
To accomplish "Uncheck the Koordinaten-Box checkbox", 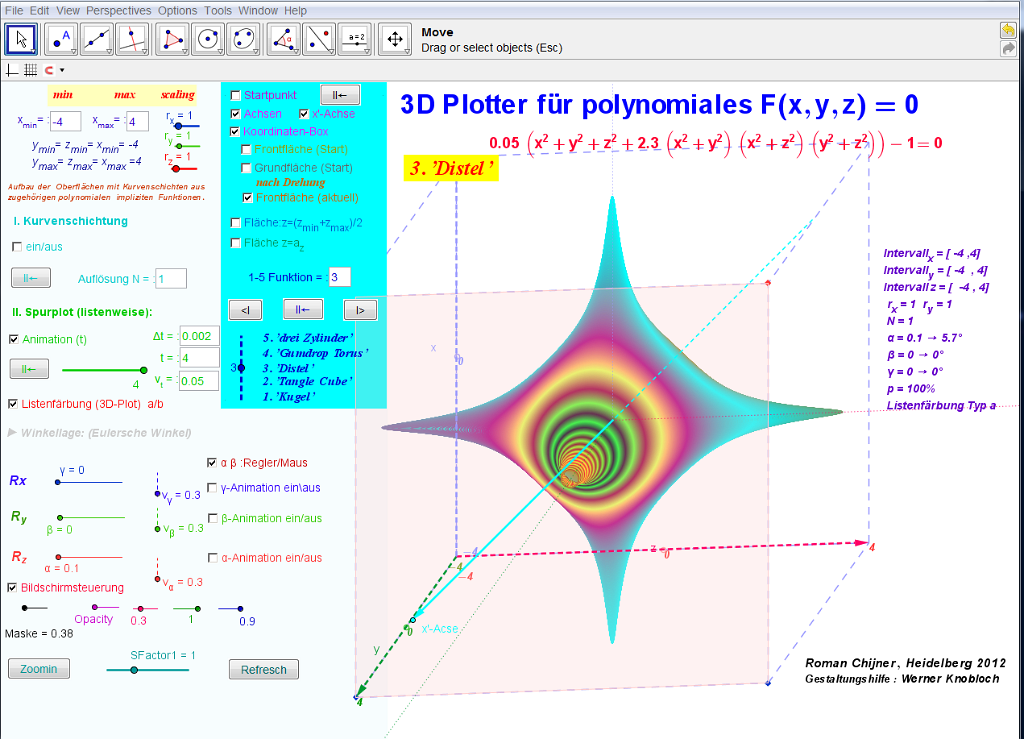I will (x=236, y=131).
